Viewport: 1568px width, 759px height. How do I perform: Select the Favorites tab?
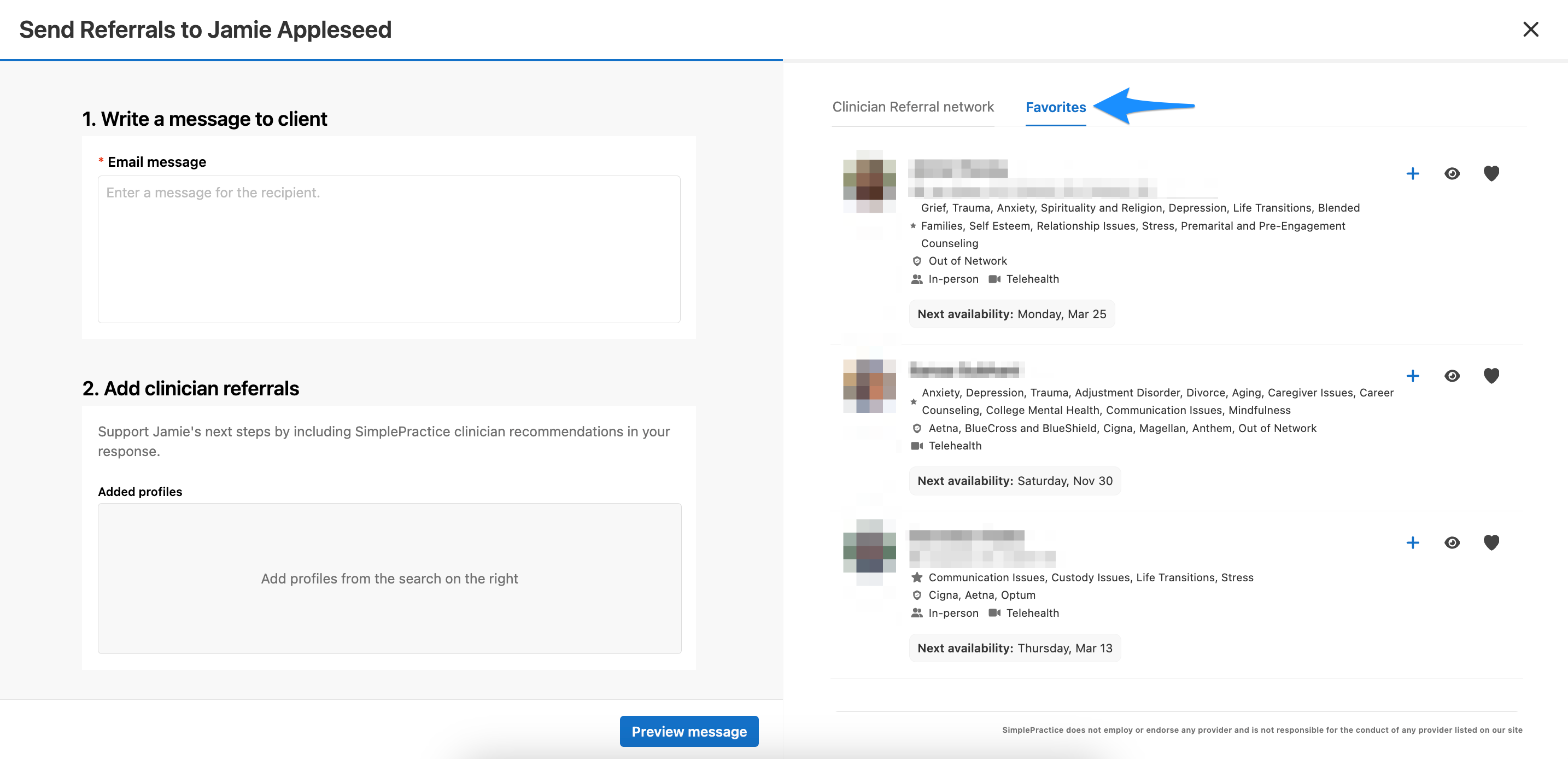pyautogui.click(x=1056, y=107)
